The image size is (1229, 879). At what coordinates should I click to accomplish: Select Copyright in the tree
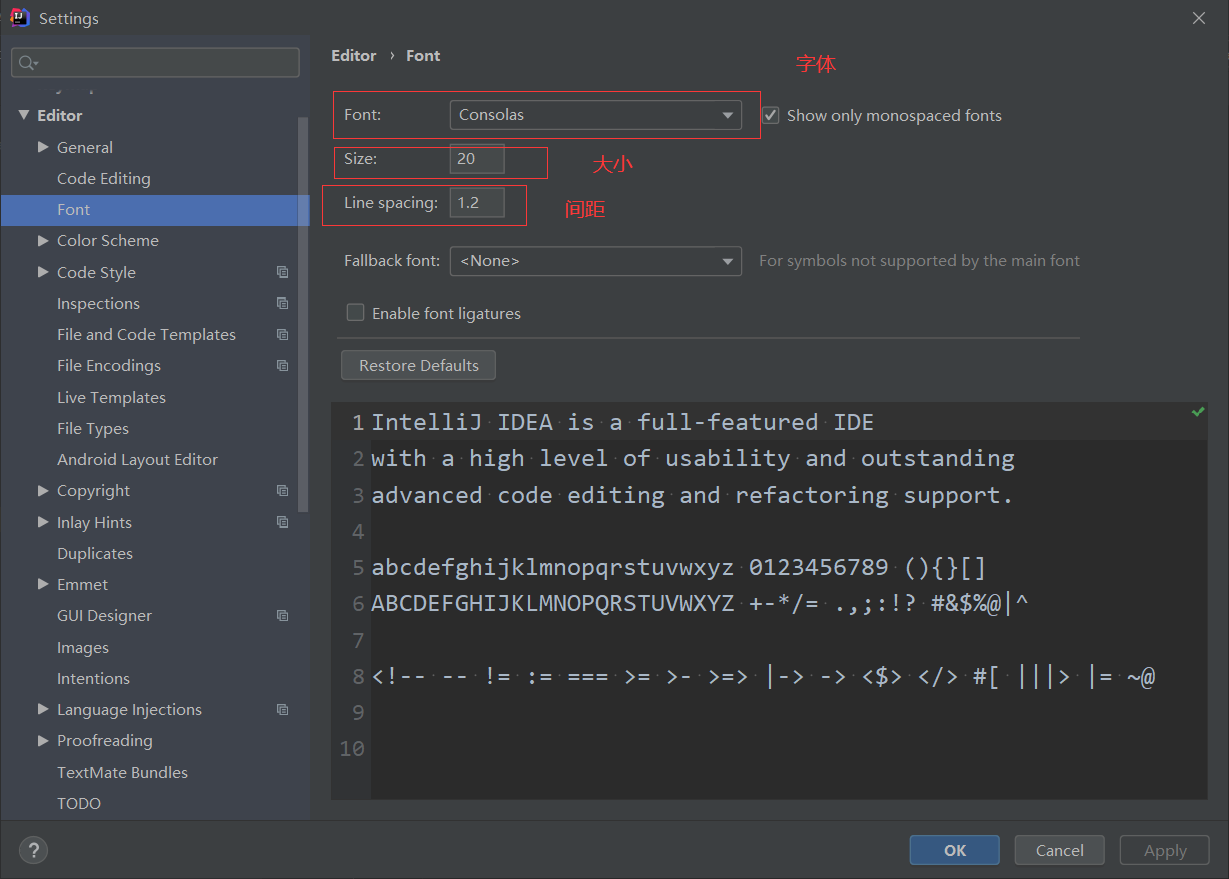click(x=93, y=490)
